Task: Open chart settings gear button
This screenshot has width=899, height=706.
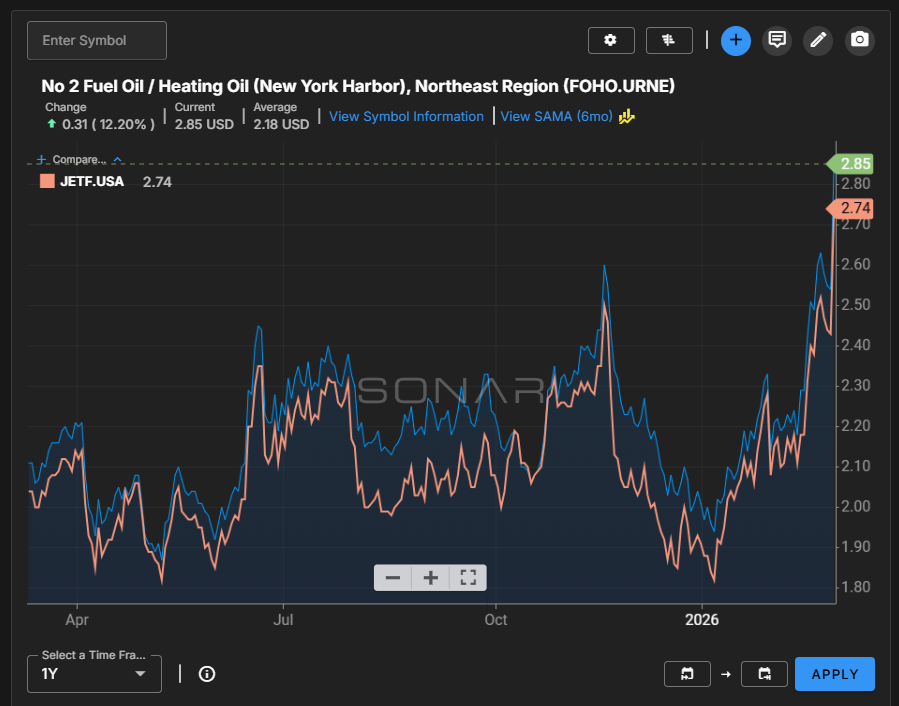Action: 611,41
